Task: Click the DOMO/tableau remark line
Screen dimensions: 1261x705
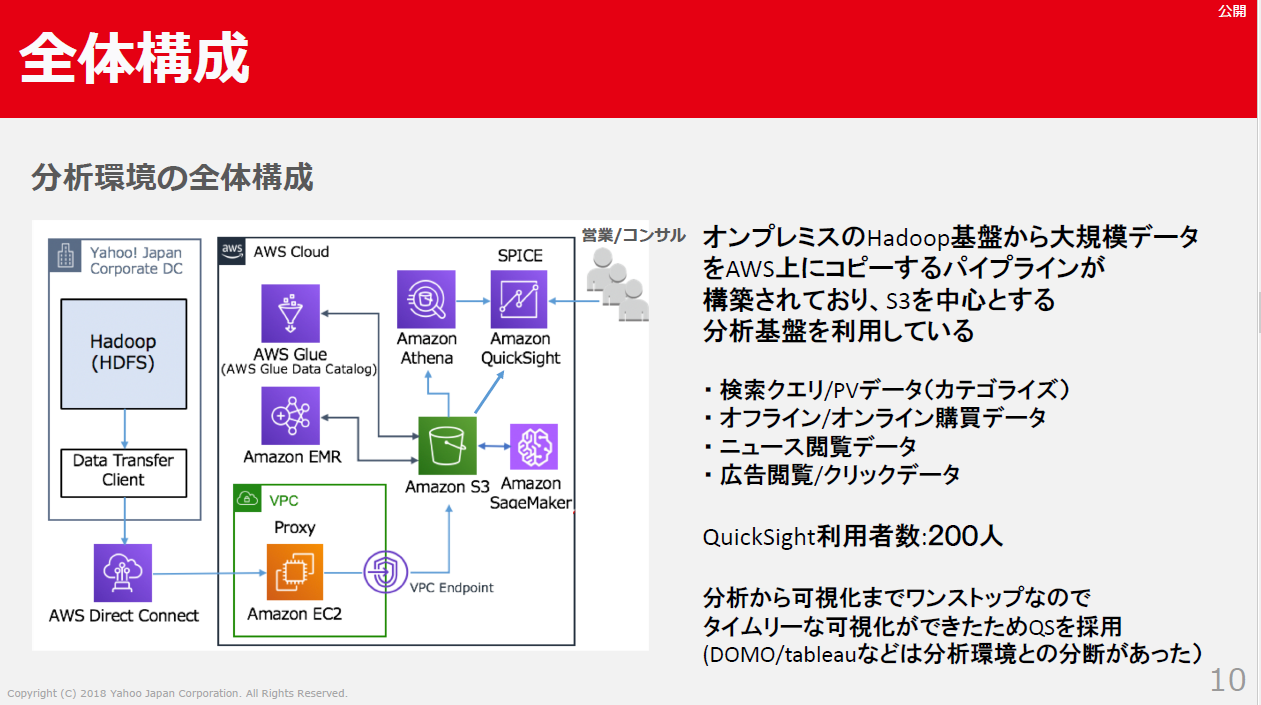Action: (x=951, y=654)
